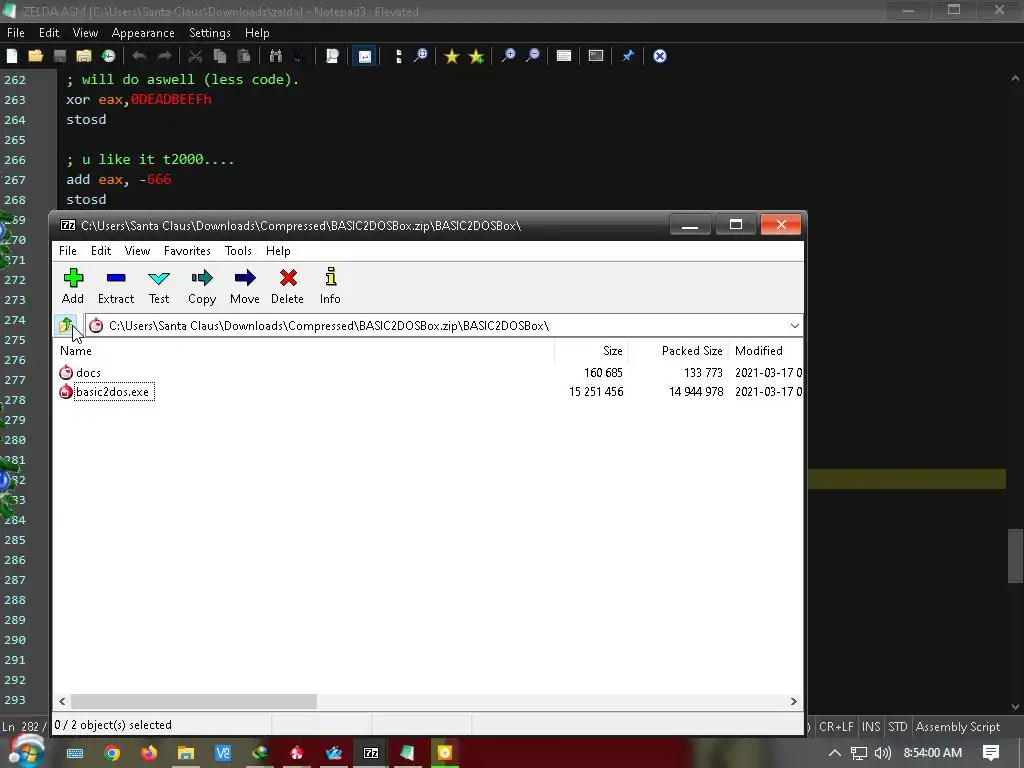
Task: Click the horizontal scrollbar thumb in 7-Zip
Action: point(194,701)
